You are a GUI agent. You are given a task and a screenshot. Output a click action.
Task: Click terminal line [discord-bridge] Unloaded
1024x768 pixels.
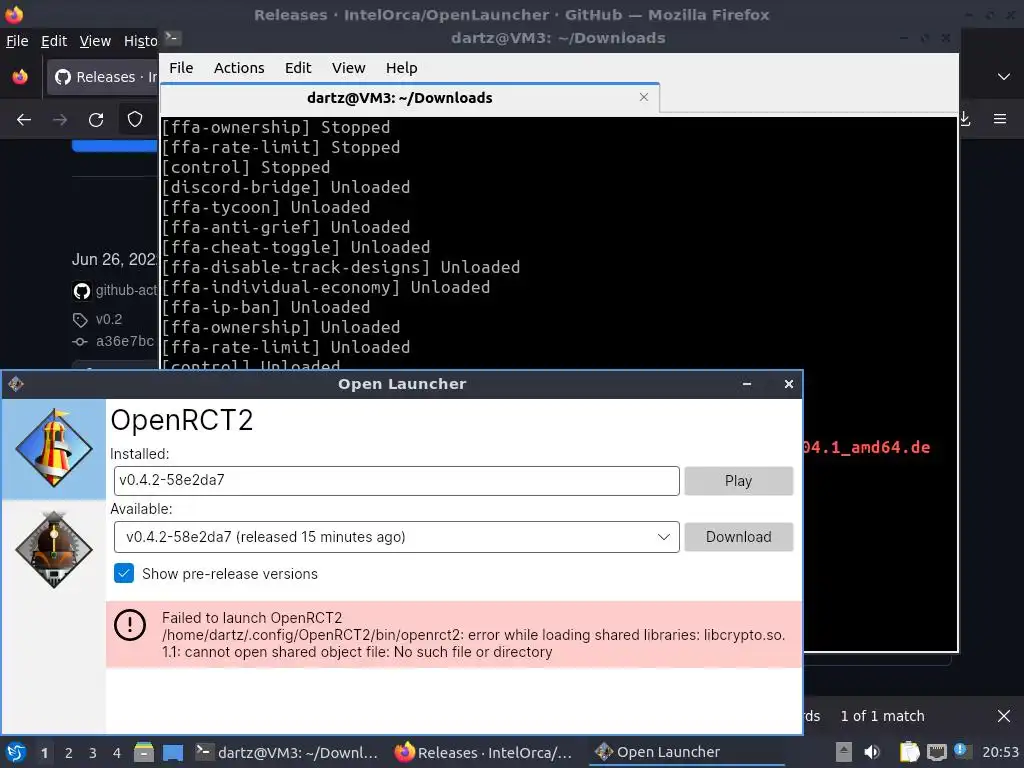[286, 187]
